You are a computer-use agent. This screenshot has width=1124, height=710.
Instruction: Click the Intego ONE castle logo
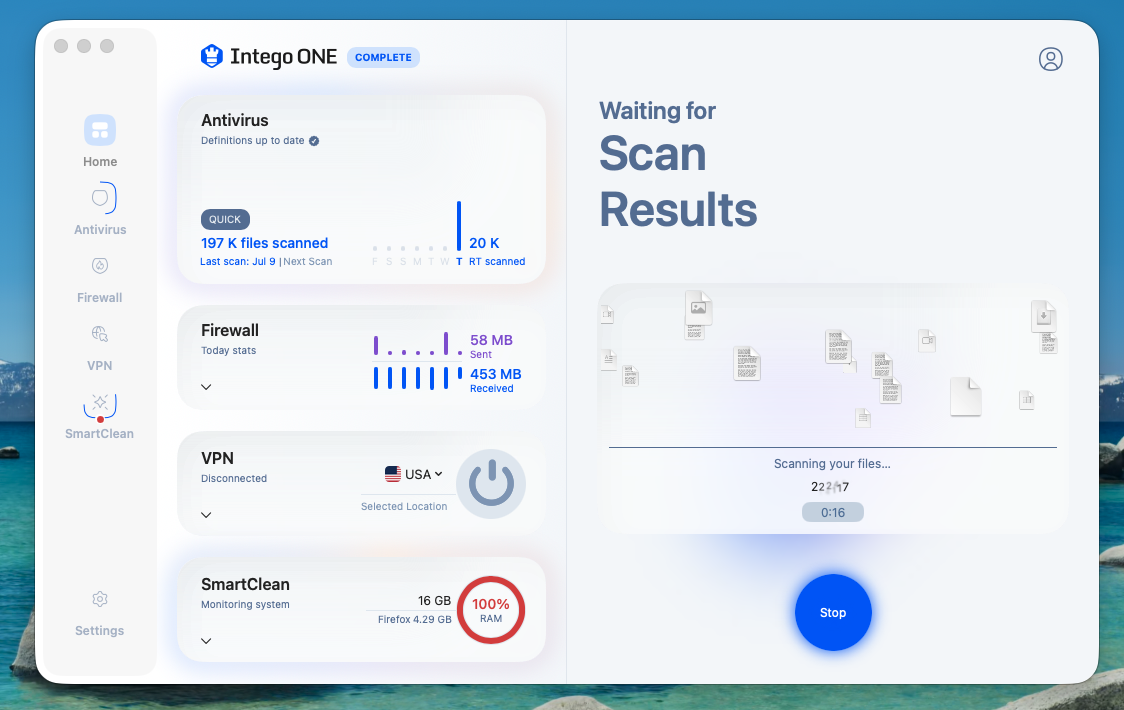pos(211,56)
